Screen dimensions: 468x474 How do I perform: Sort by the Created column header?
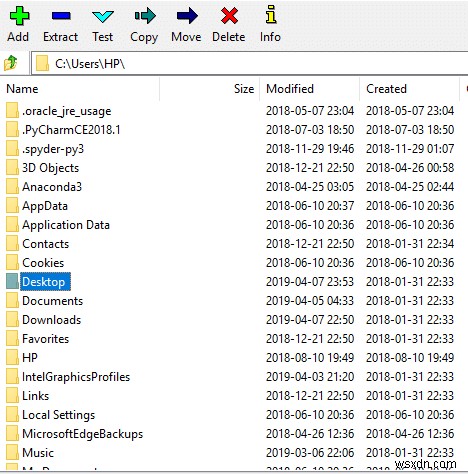tap(386, 89)
